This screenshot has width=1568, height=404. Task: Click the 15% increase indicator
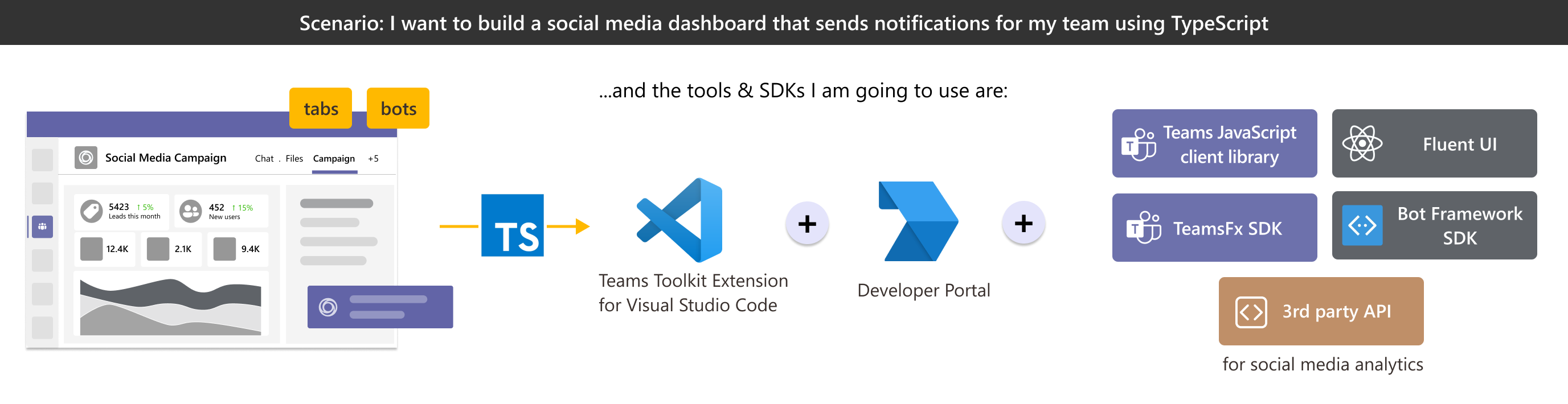click(242, 208)
